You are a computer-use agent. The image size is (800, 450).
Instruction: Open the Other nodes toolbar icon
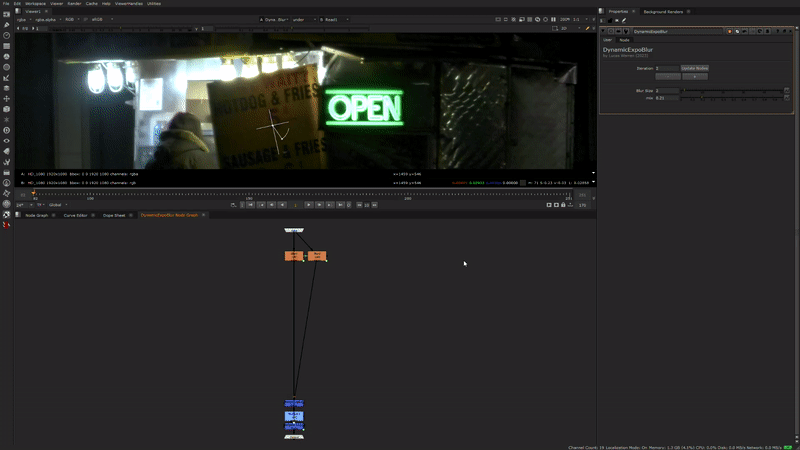6,172
